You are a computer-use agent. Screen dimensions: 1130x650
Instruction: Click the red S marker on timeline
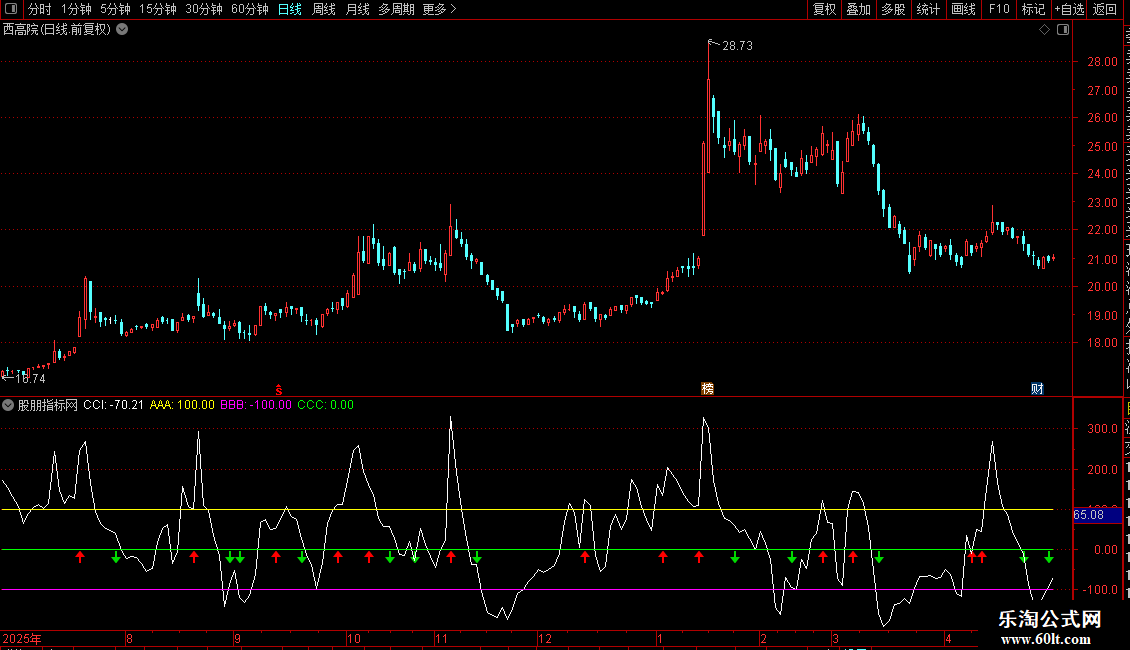279,390
